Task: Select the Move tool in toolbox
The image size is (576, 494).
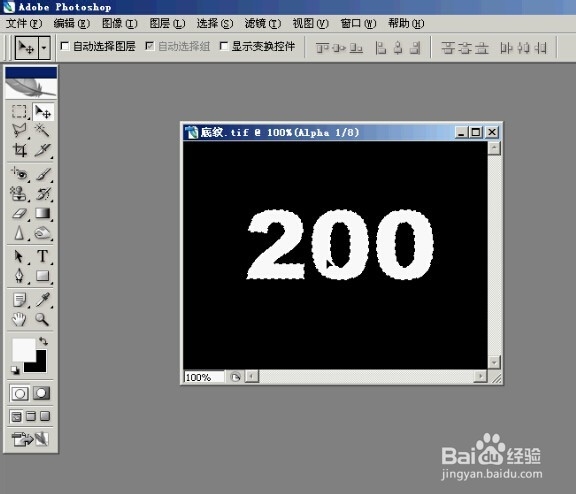Action: pyautogui.click(x=43, y=111)
